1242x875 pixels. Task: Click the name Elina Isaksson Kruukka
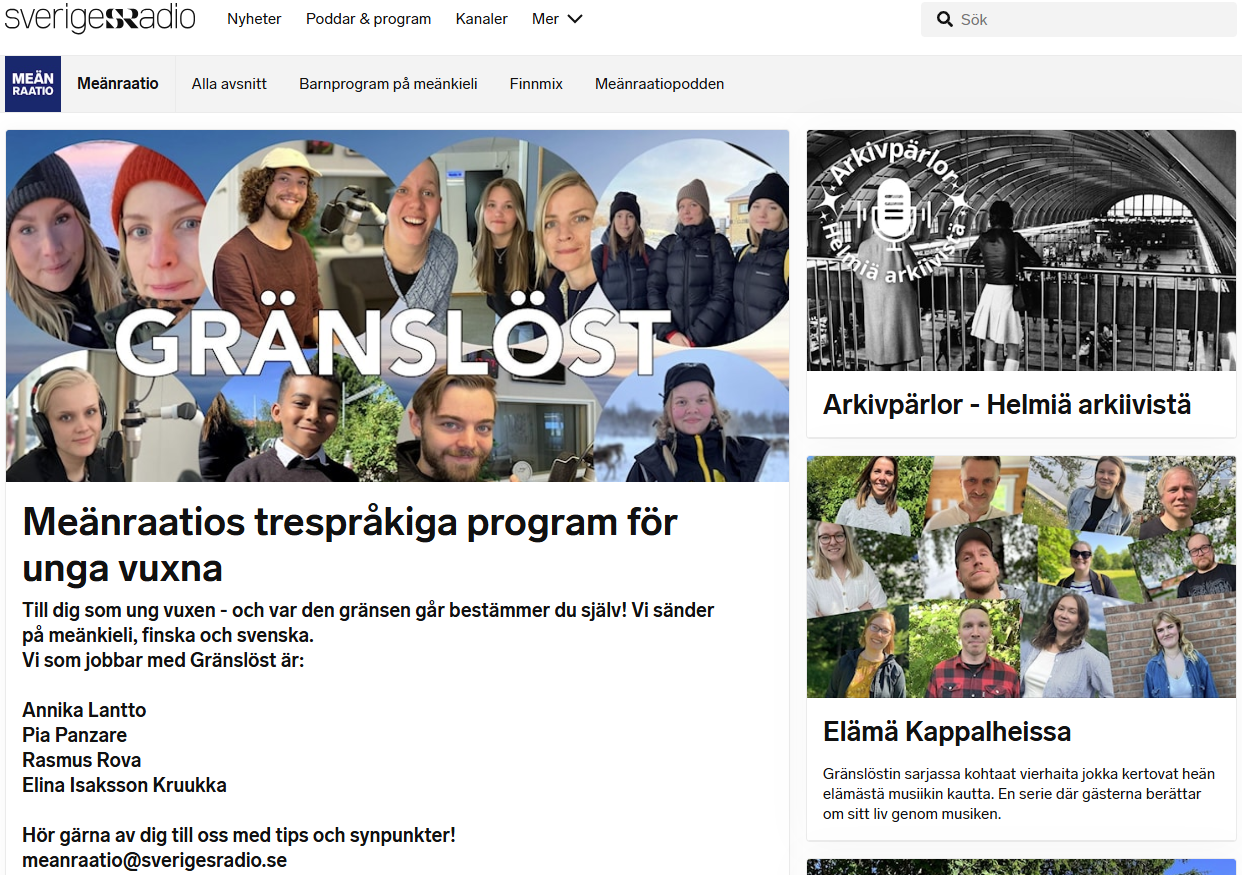(124, 785)
